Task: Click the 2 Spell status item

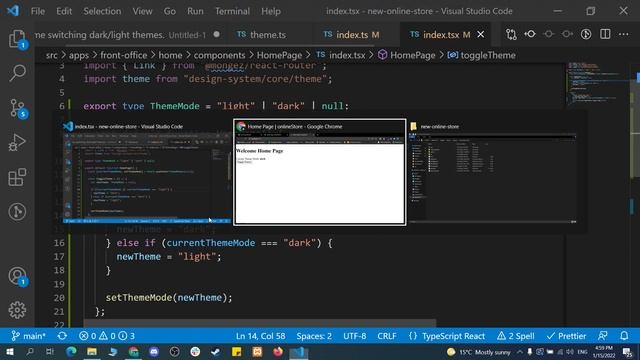Action: coord(516,336)
